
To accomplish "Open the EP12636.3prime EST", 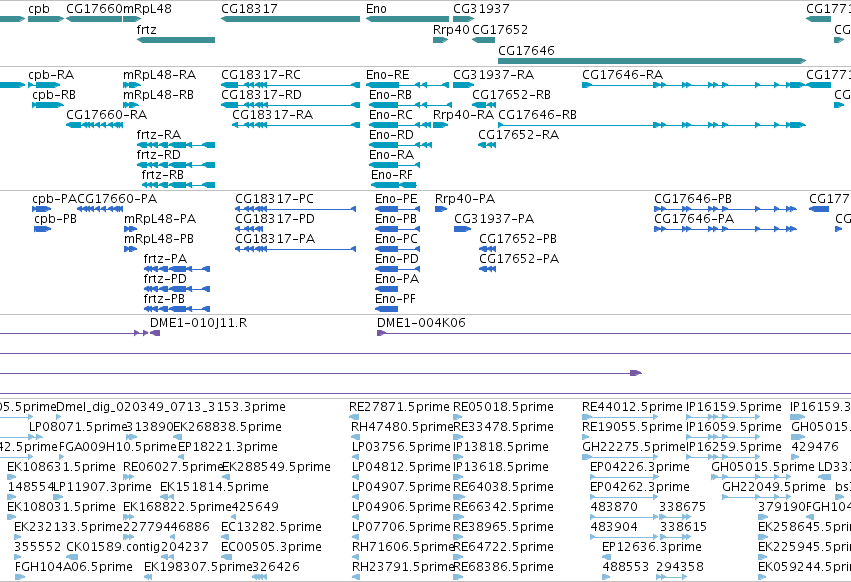I will [x=606, y=557].
